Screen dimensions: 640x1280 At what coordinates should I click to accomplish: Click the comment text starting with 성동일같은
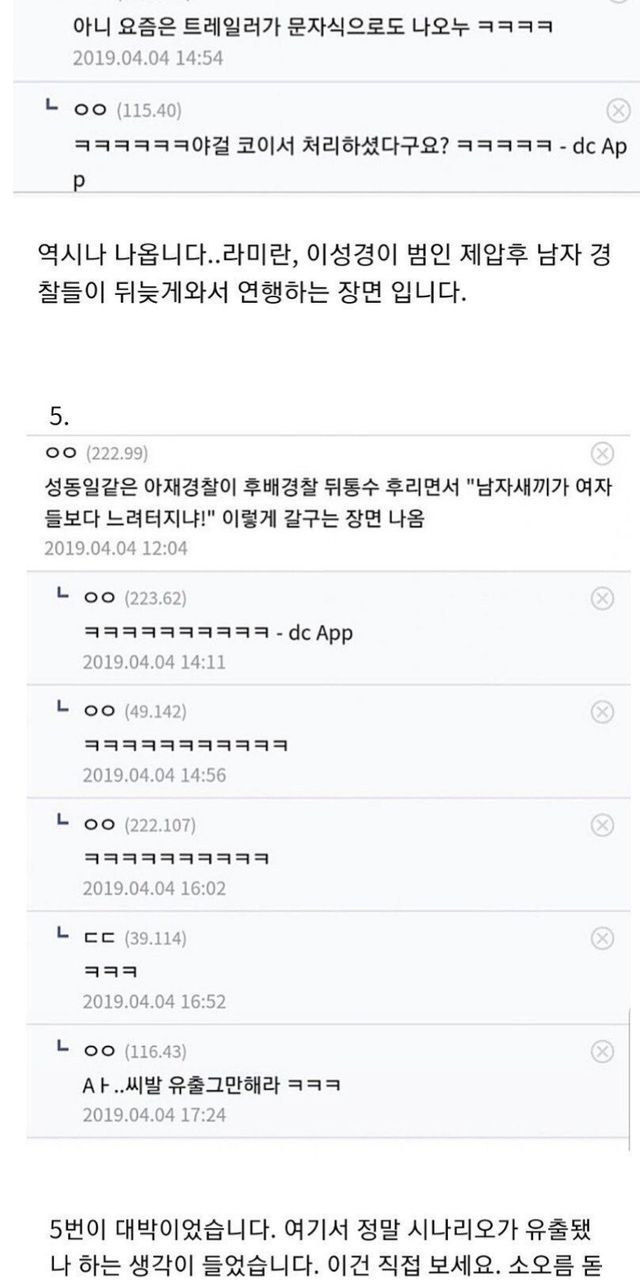[320, 502]
